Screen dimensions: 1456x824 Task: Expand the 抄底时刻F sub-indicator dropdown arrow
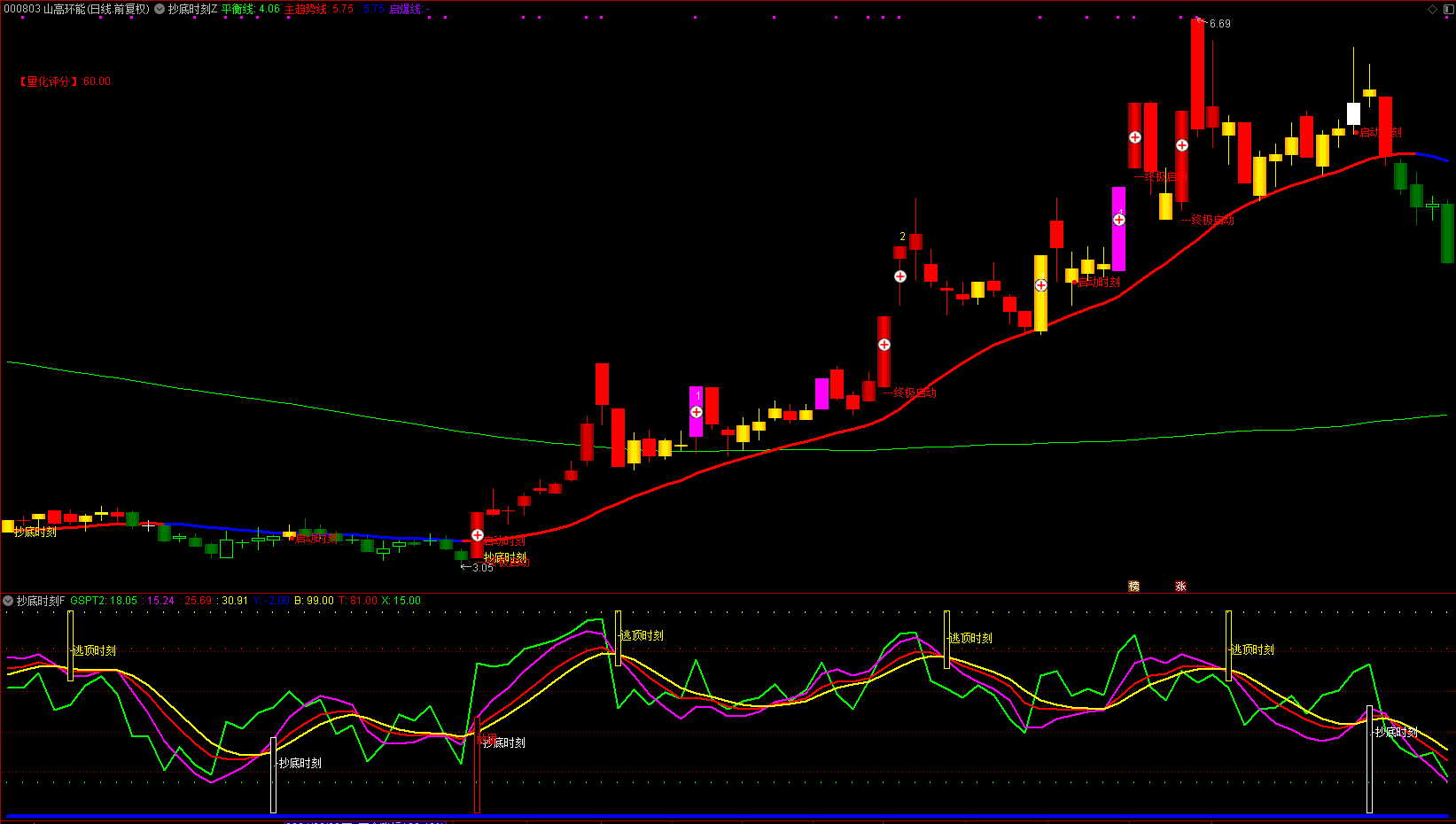tap(8, 601)
